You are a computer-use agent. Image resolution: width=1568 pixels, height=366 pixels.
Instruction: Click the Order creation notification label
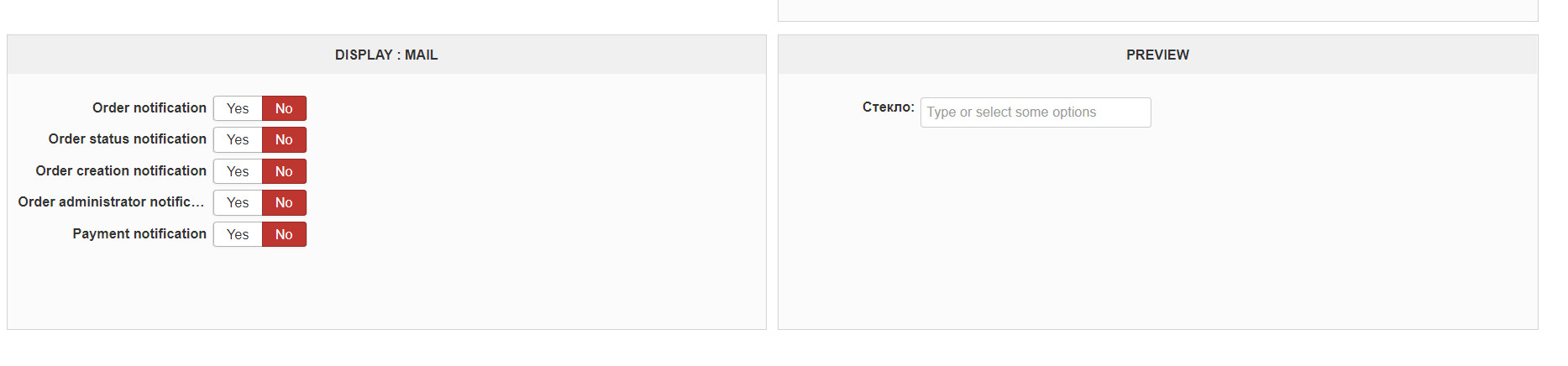[x=121, y=170]
